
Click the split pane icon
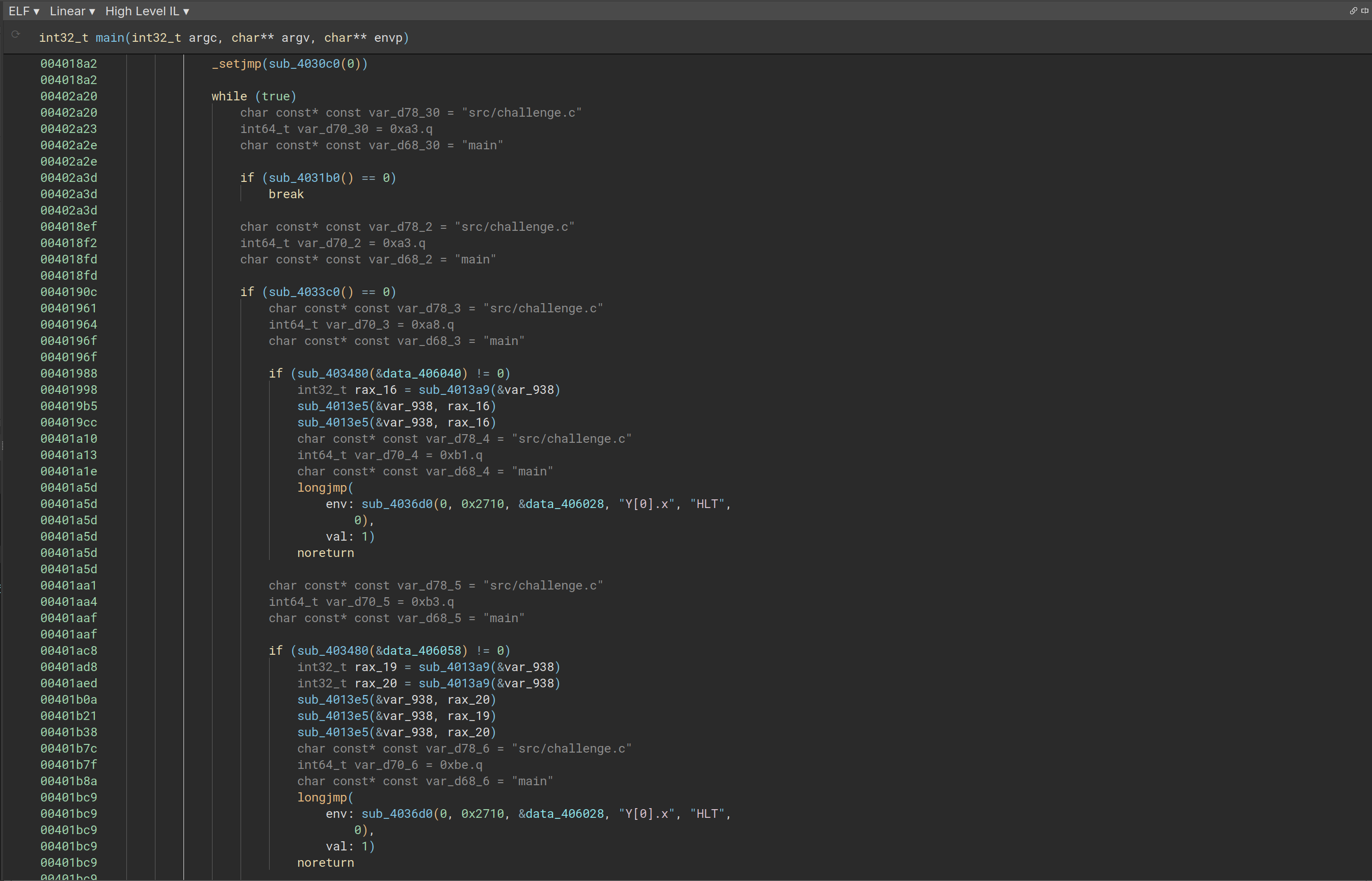(1364, 11)
